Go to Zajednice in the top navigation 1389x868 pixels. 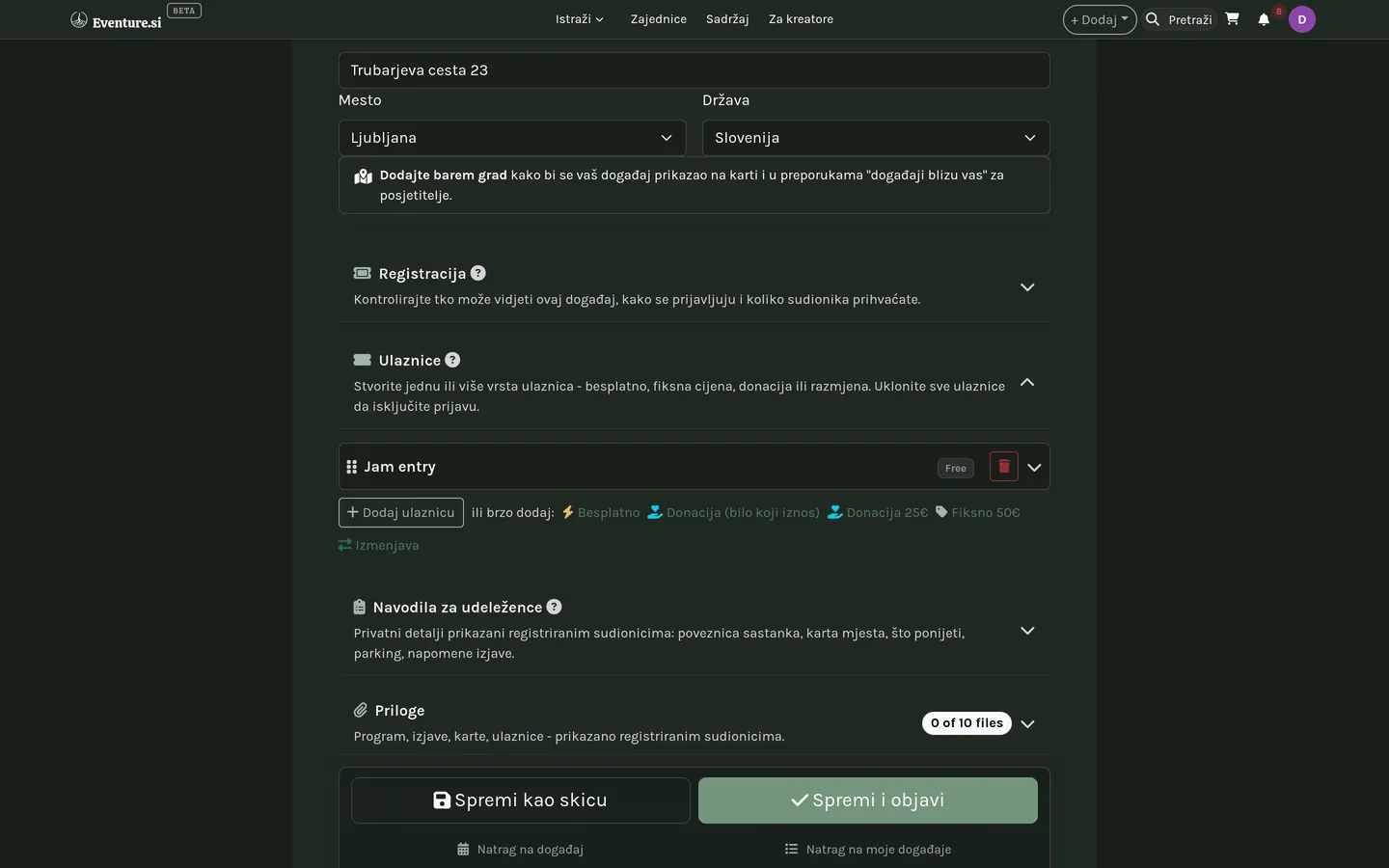[x=659, y=19]
